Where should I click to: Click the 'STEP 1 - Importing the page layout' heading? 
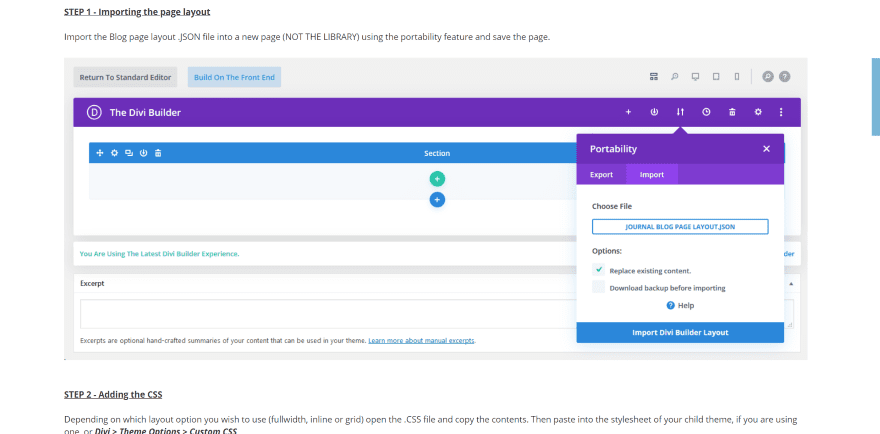[x=138, y=12]
